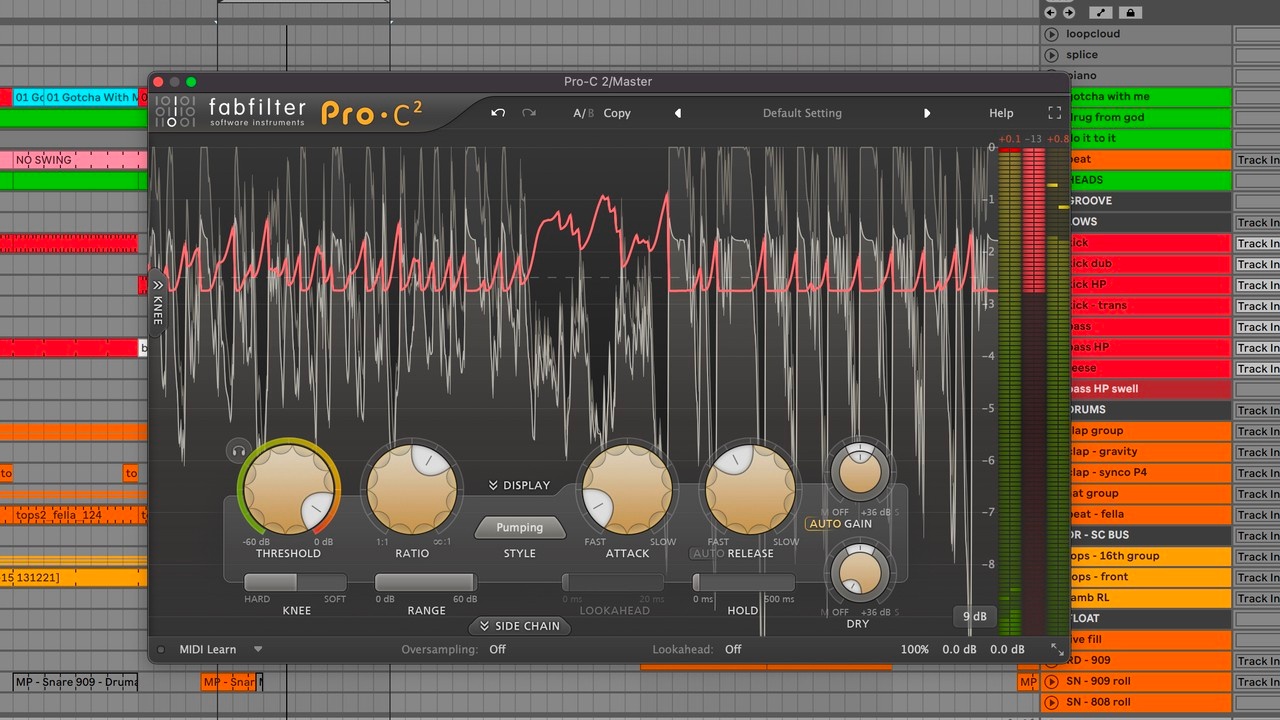The height and width of the screenshot is (720, 1280).
Task: Enable AUTO release mode
Action: point(708,553)
